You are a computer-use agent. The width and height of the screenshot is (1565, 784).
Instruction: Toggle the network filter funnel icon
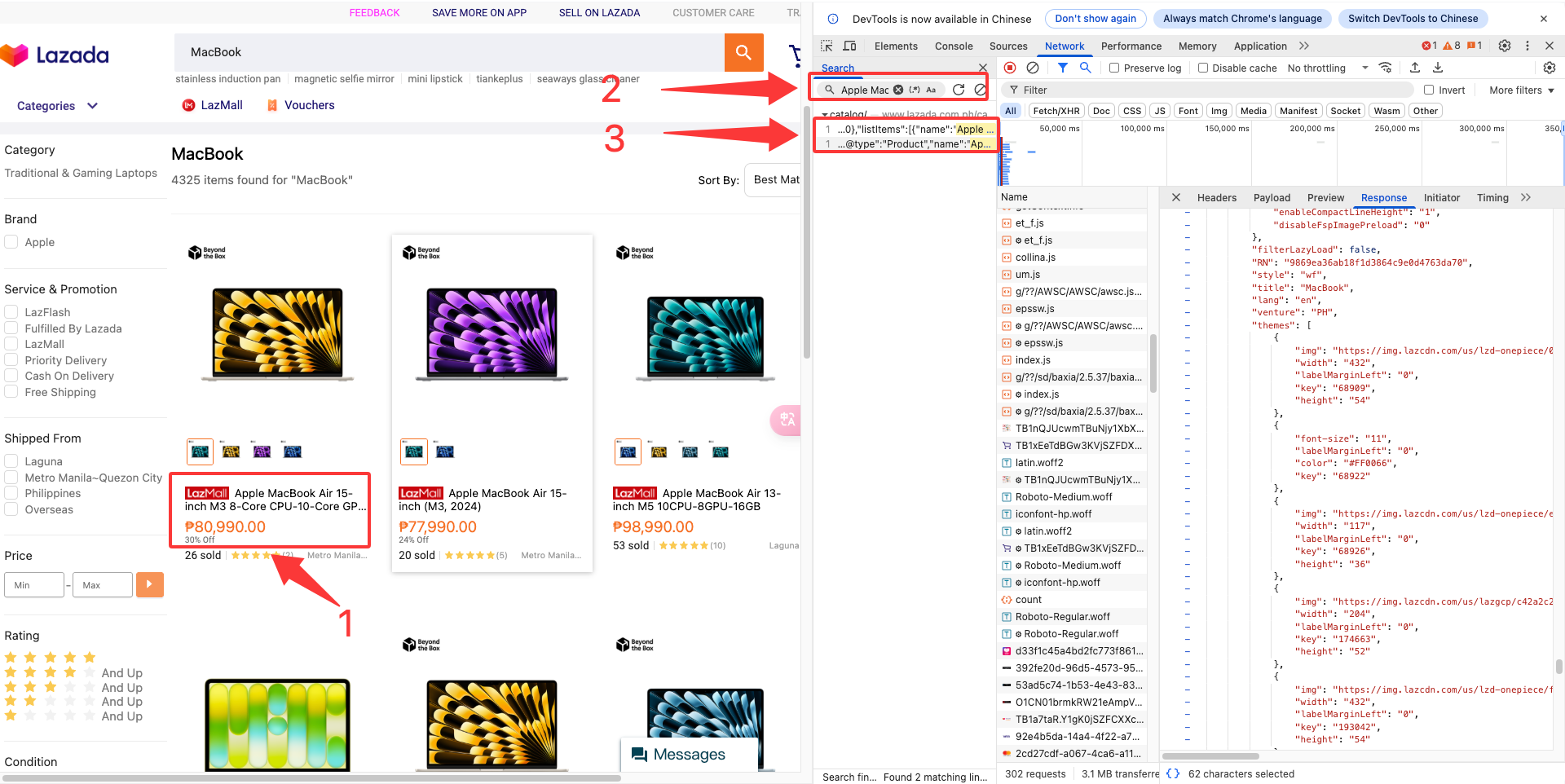[x=1063, y=68]
